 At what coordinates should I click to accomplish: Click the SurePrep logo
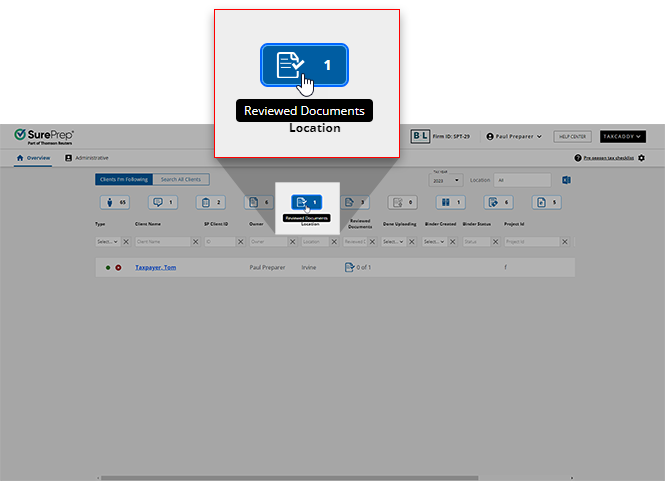(44, 136)
